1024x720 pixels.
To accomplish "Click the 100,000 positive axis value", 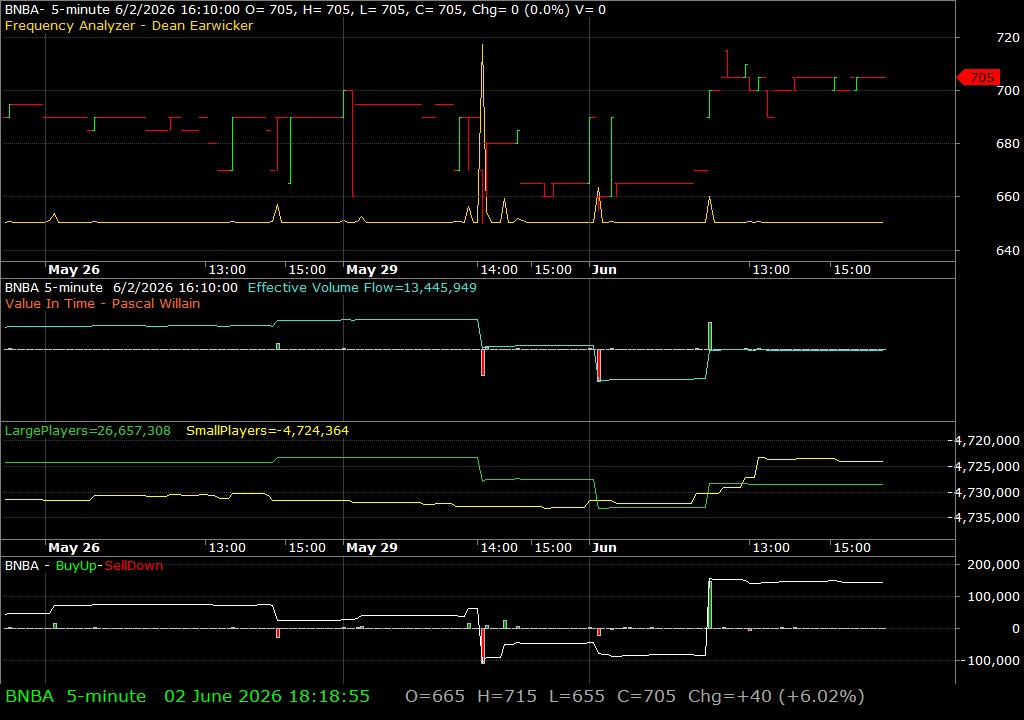I will [993, 597].
